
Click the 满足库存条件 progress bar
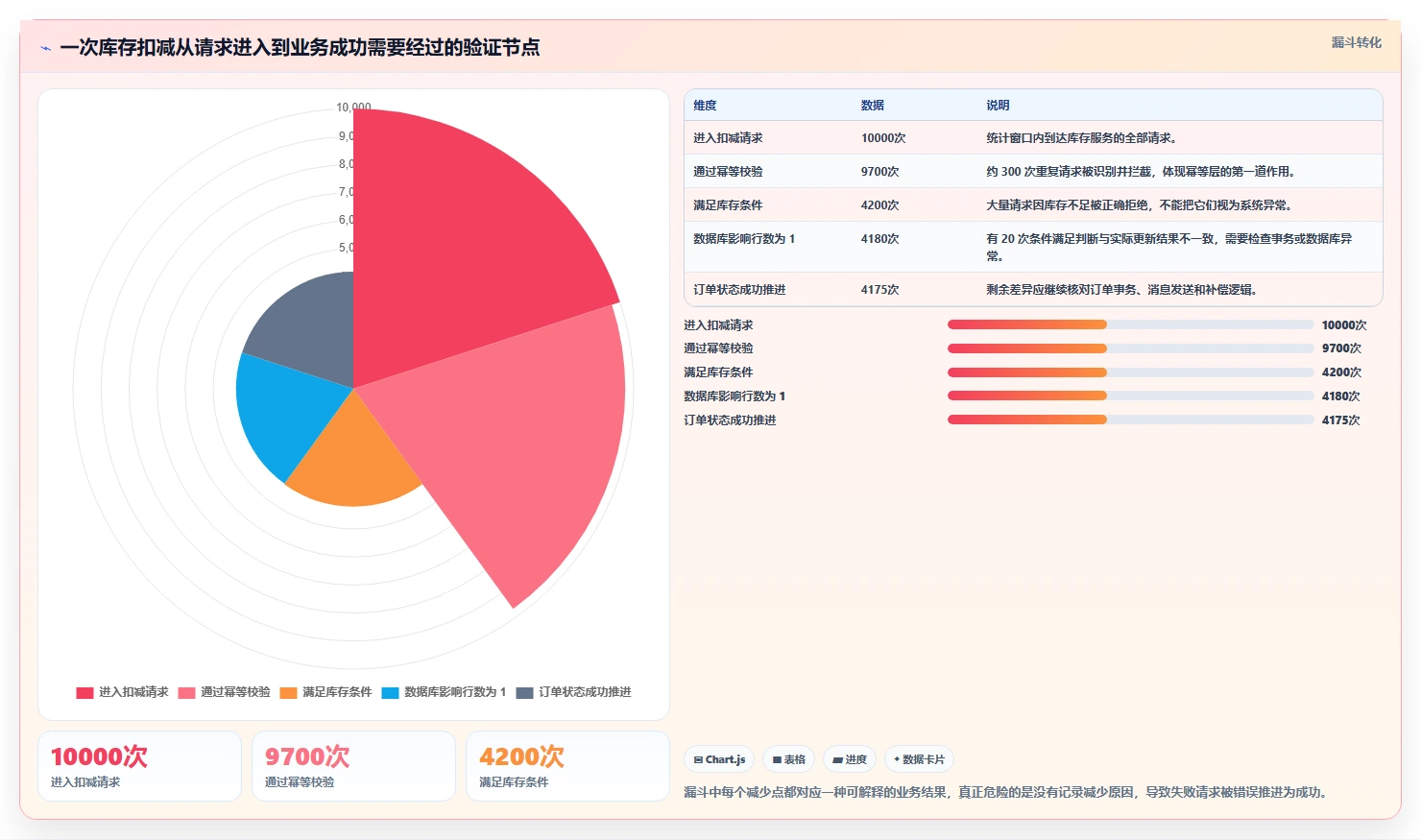1130,372
